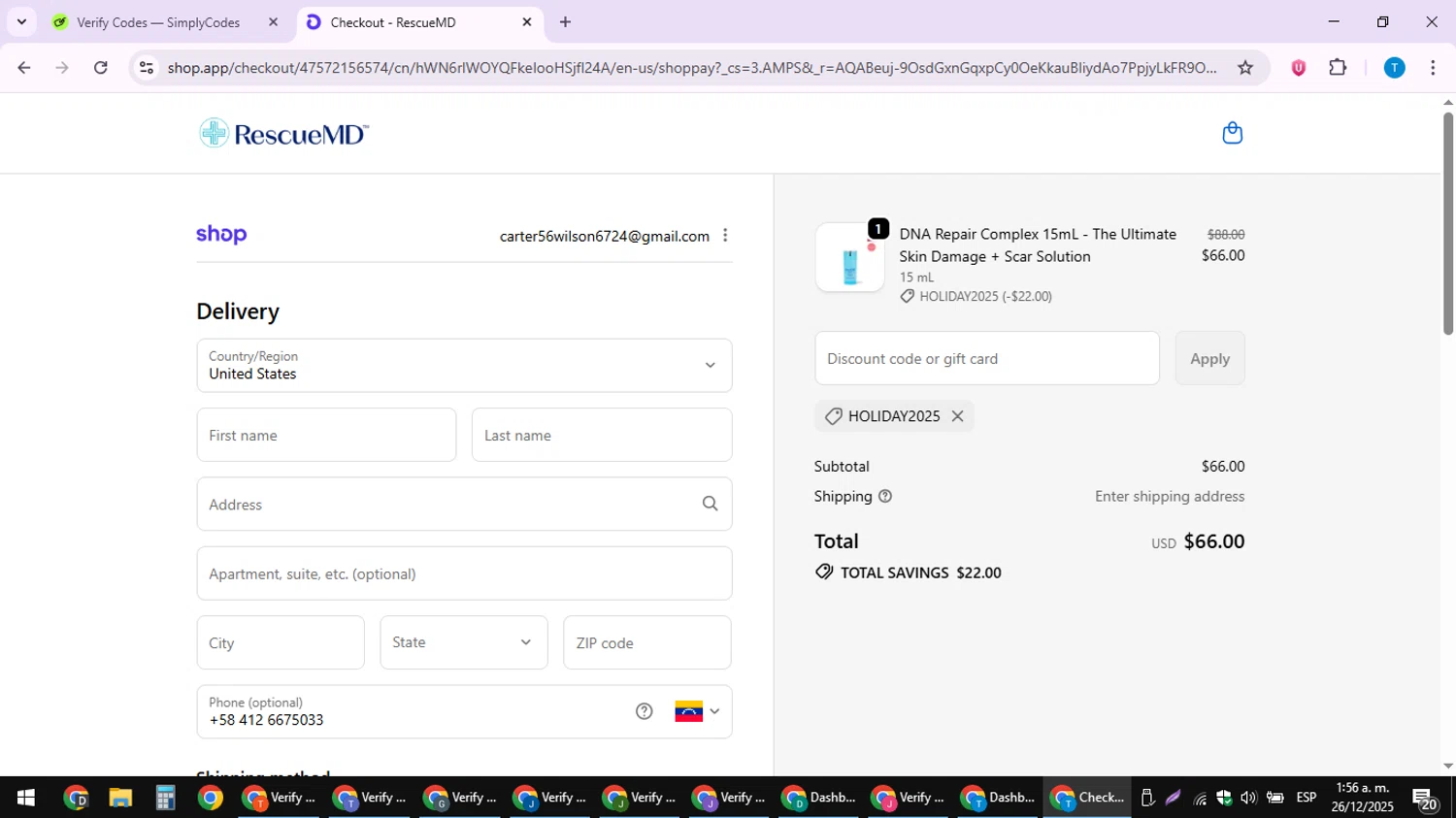Focus the Discount code or gift card field
The height and width of the screenshot is (818, 1456).
[x=987, y=358]
